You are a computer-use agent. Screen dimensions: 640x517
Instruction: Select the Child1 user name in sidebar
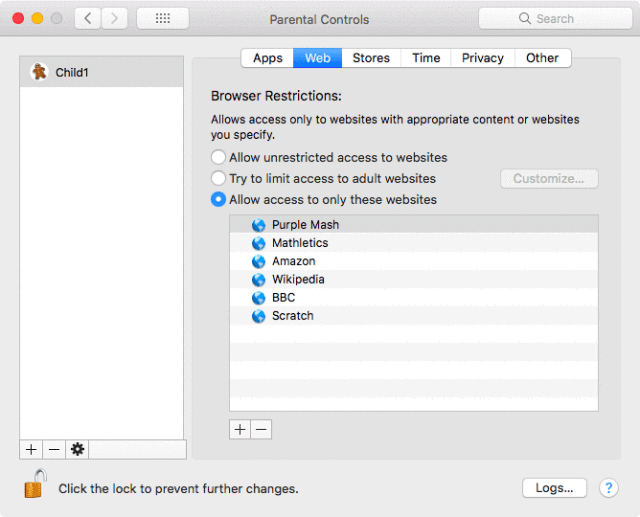(x=72, y=73)
